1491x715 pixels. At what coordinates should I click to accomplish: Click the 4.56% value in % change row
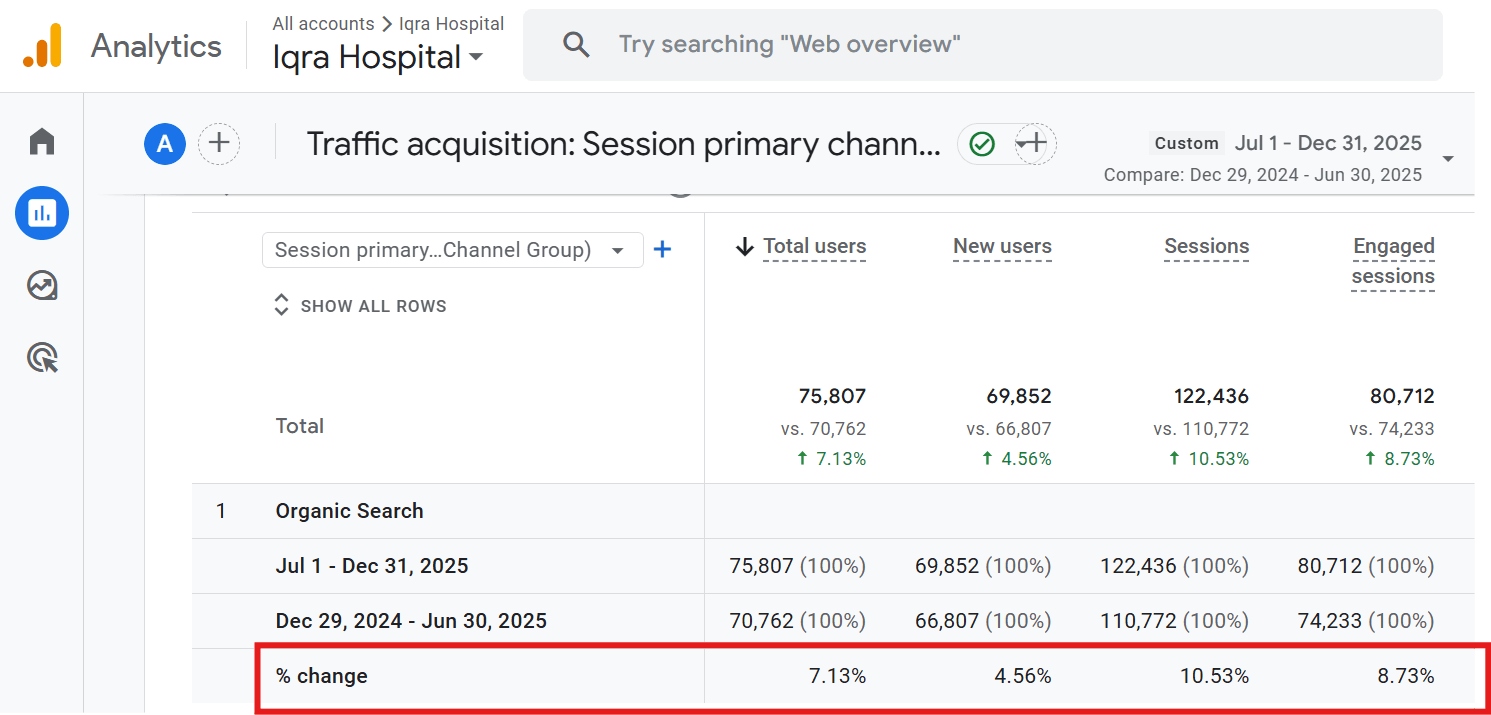point(1022,676)
